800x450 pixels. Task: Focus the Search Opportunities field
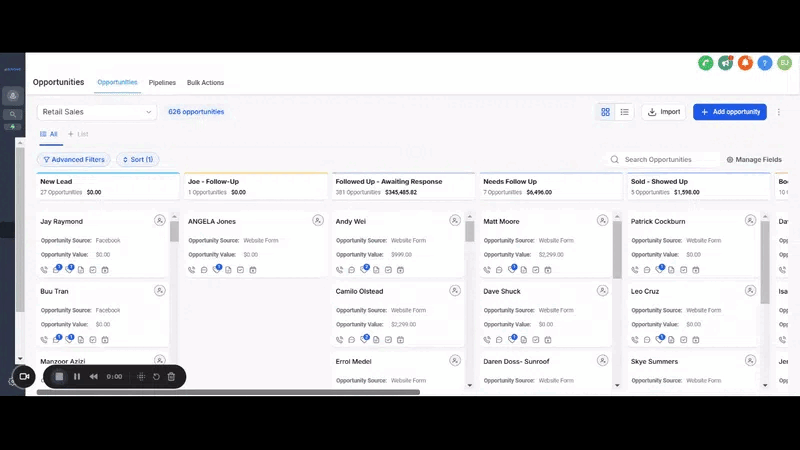coord(663,160)
